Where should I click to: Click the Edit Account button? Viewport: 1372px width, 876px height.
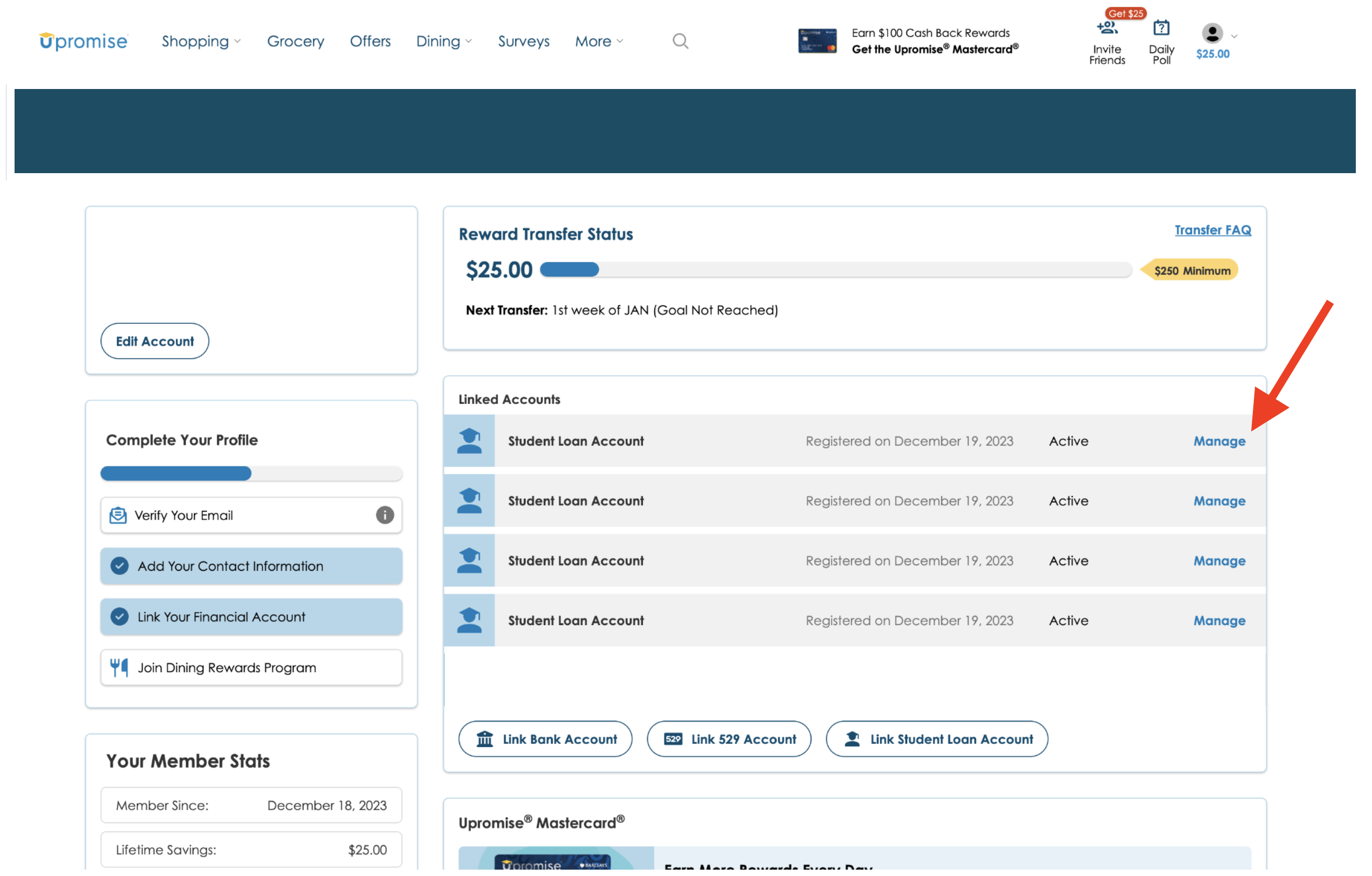pyautogui.click(x=154, y=341)
